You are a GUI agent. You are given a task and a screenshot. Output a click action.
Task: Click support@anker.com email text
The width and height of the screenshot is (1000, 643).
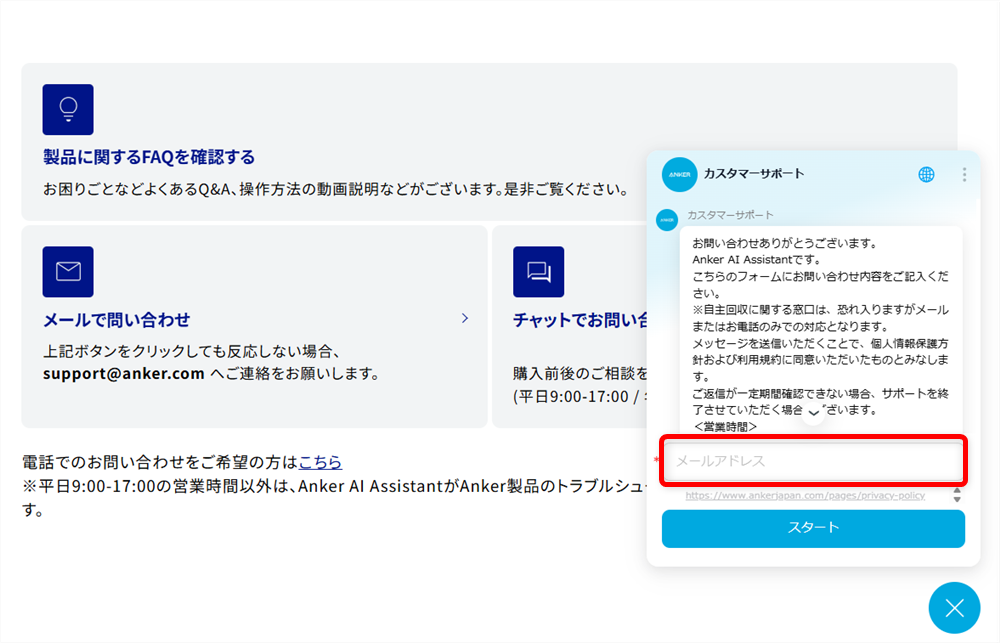click(x=124, y=374)
